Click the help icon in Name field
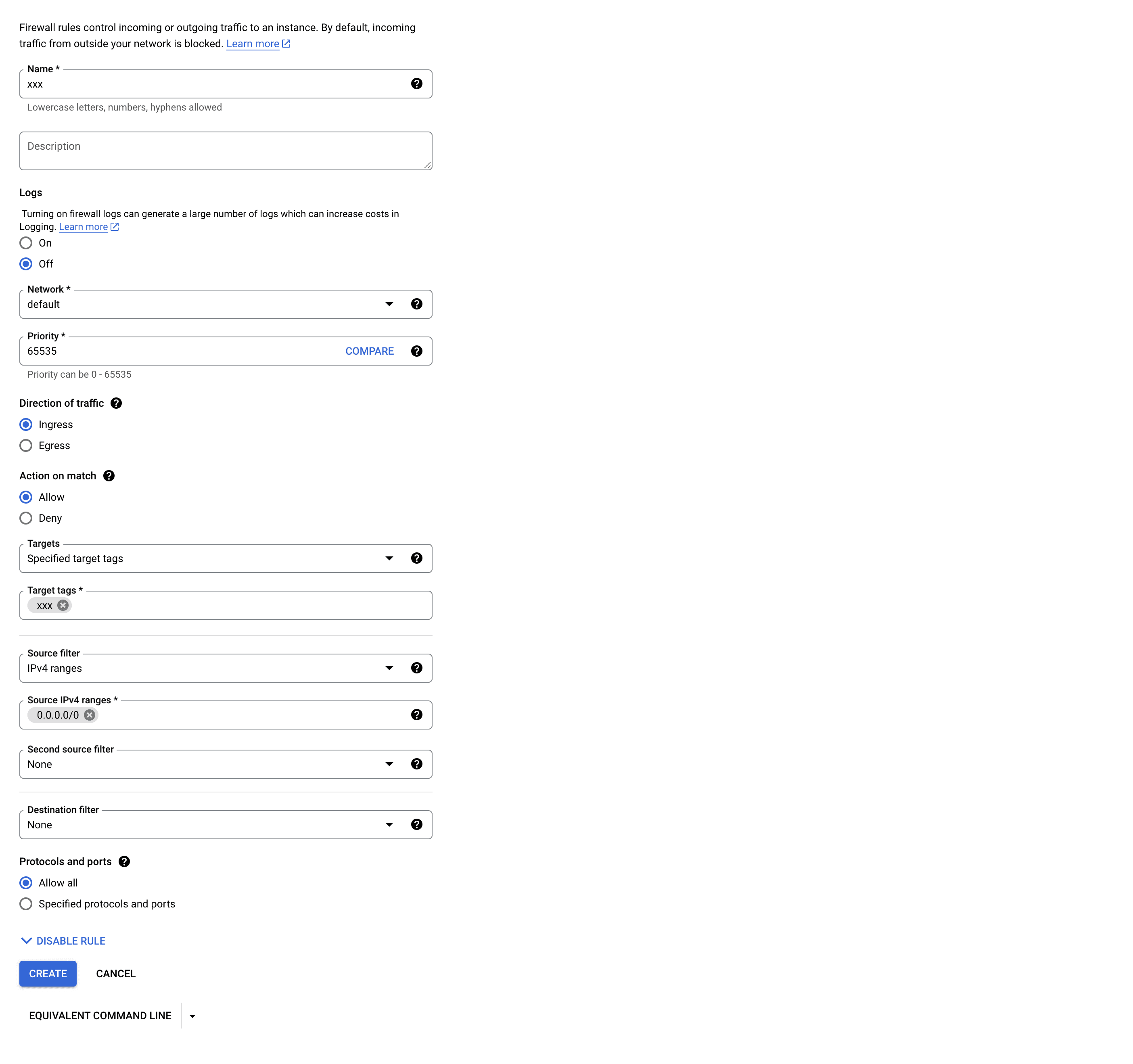The width and height of the screenshot is (1133, 1064). tap(417, 84)
